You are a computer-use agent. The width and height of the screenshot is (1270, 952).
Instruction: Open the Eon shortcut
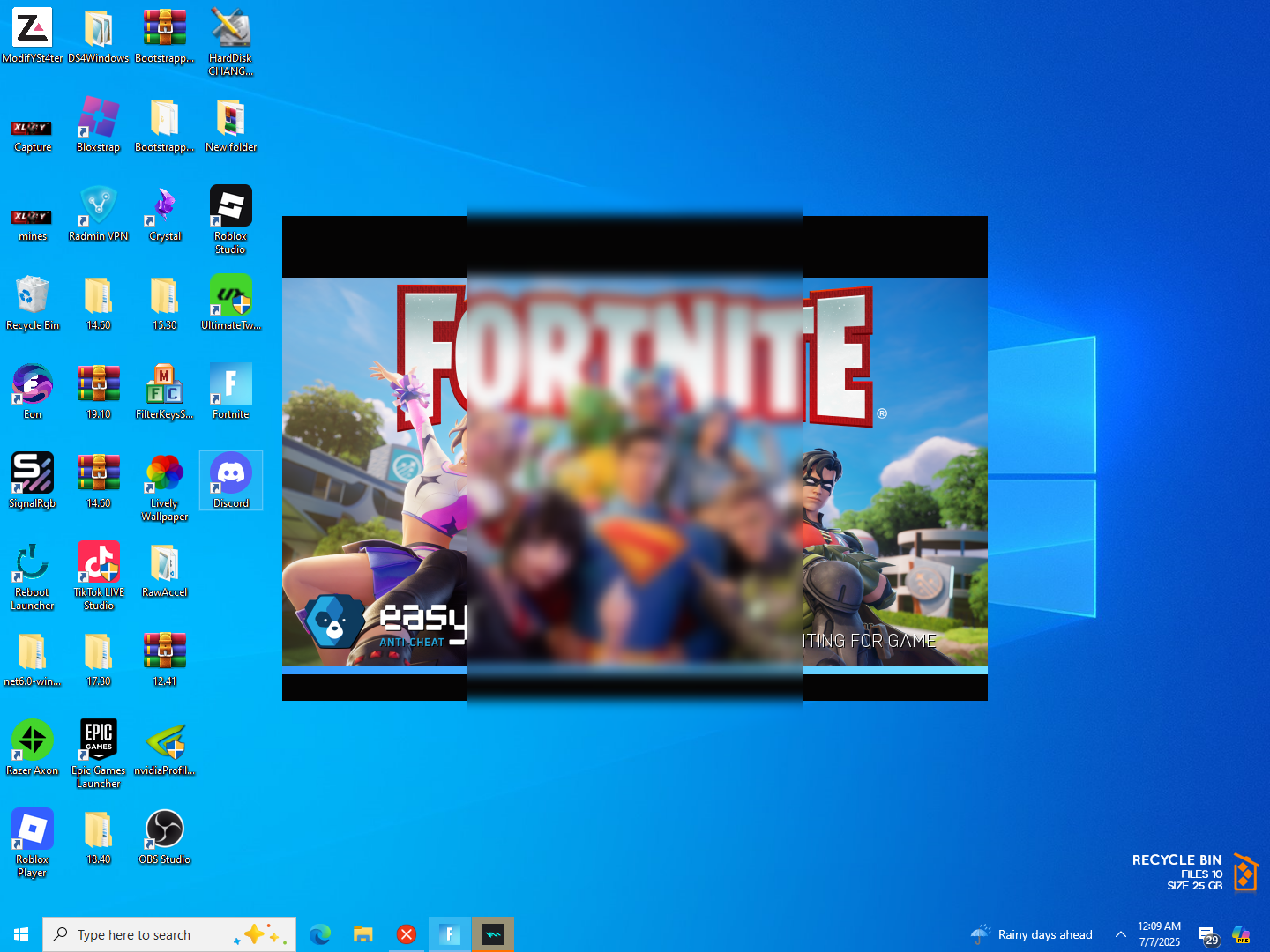(33, 392)
